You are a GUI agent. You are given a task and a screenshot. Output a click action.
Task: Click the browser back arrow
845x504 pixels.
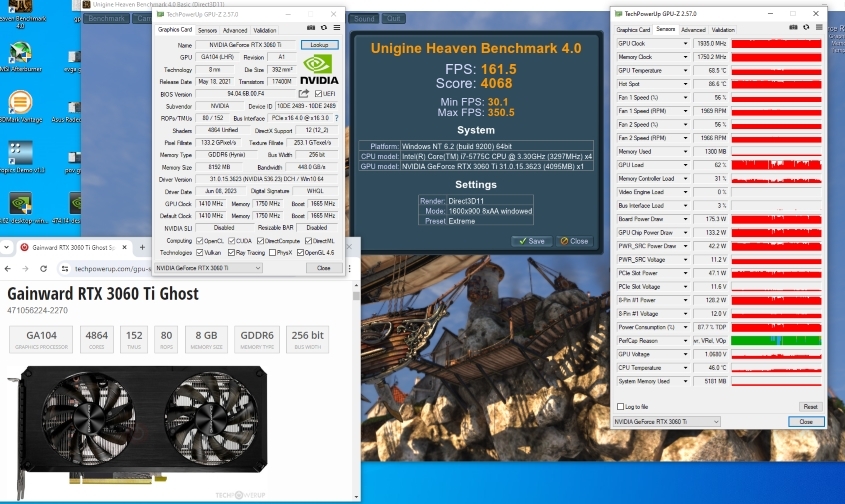pos(8,268)
